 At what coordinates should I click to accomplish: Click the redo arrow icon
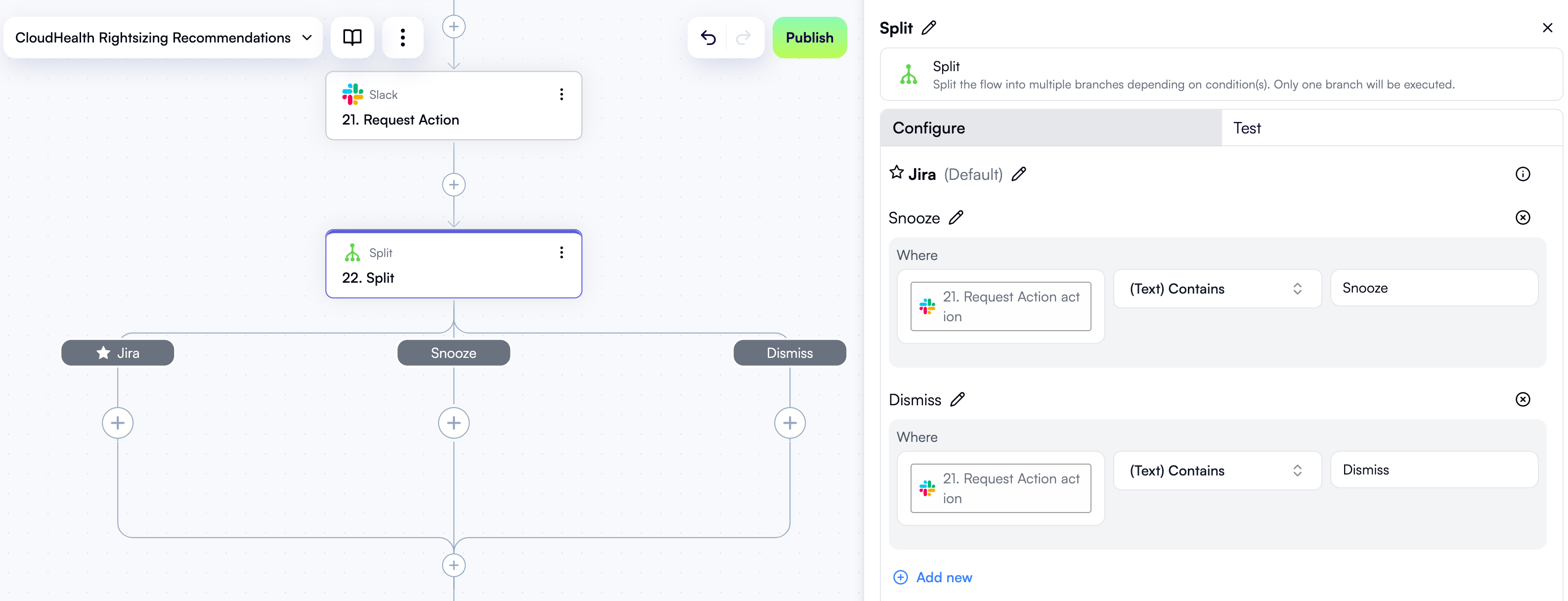pyautogui.click(x=744, y=37)
